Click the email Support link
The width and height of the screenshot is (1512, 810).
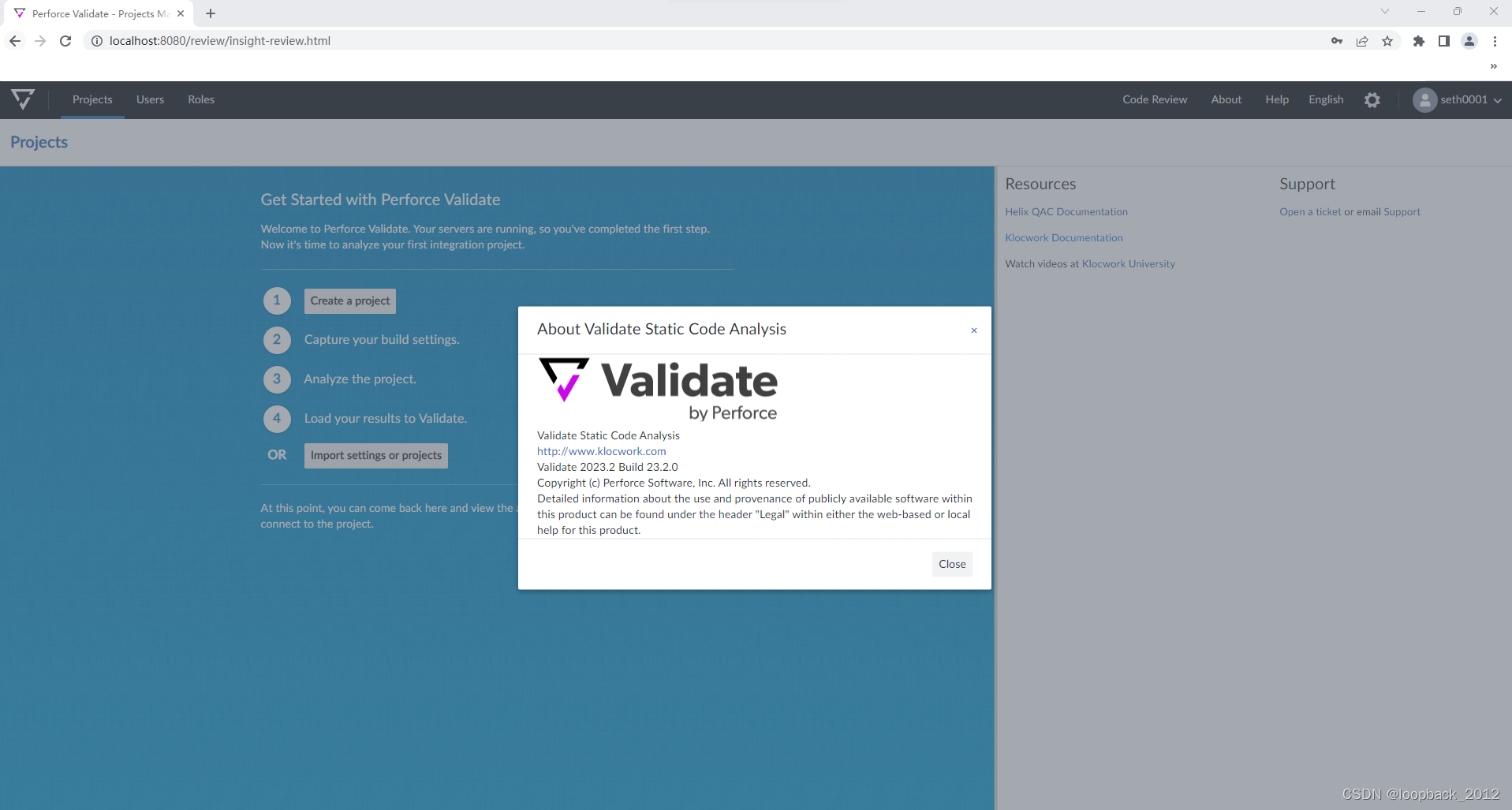pos(1402,211)
